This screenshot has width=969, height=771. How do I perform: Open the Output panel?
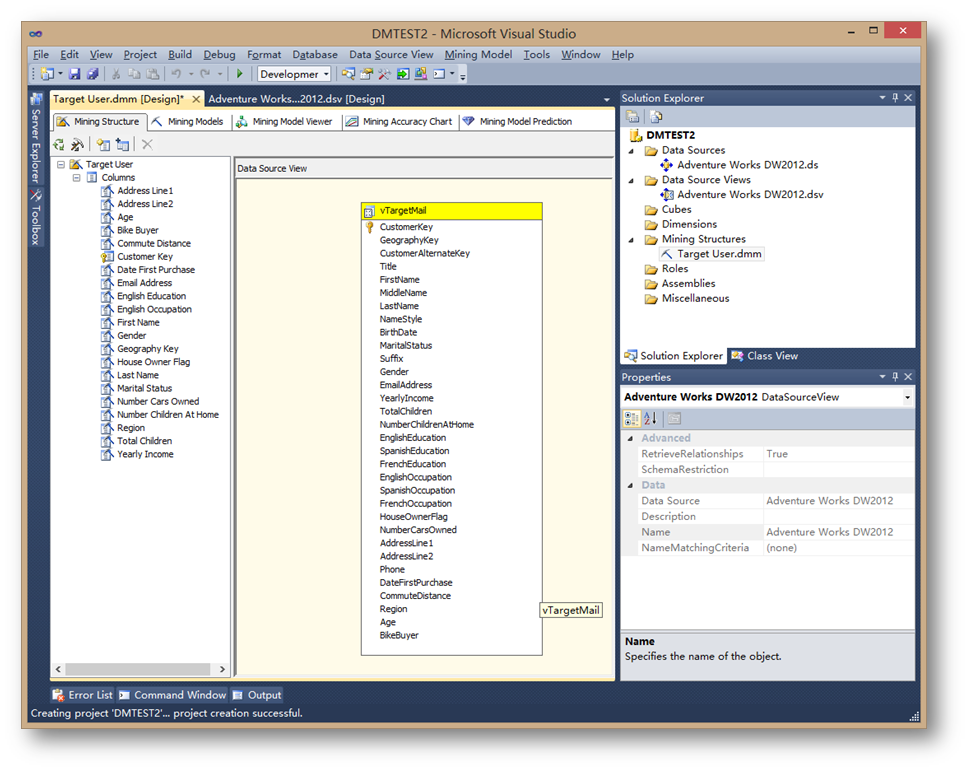pyautogui.click(x=257, y=695)
